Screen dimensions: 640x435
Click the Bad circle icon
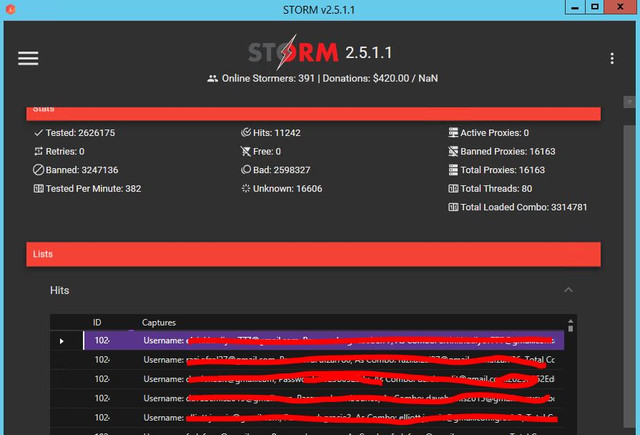coord(246,169)
